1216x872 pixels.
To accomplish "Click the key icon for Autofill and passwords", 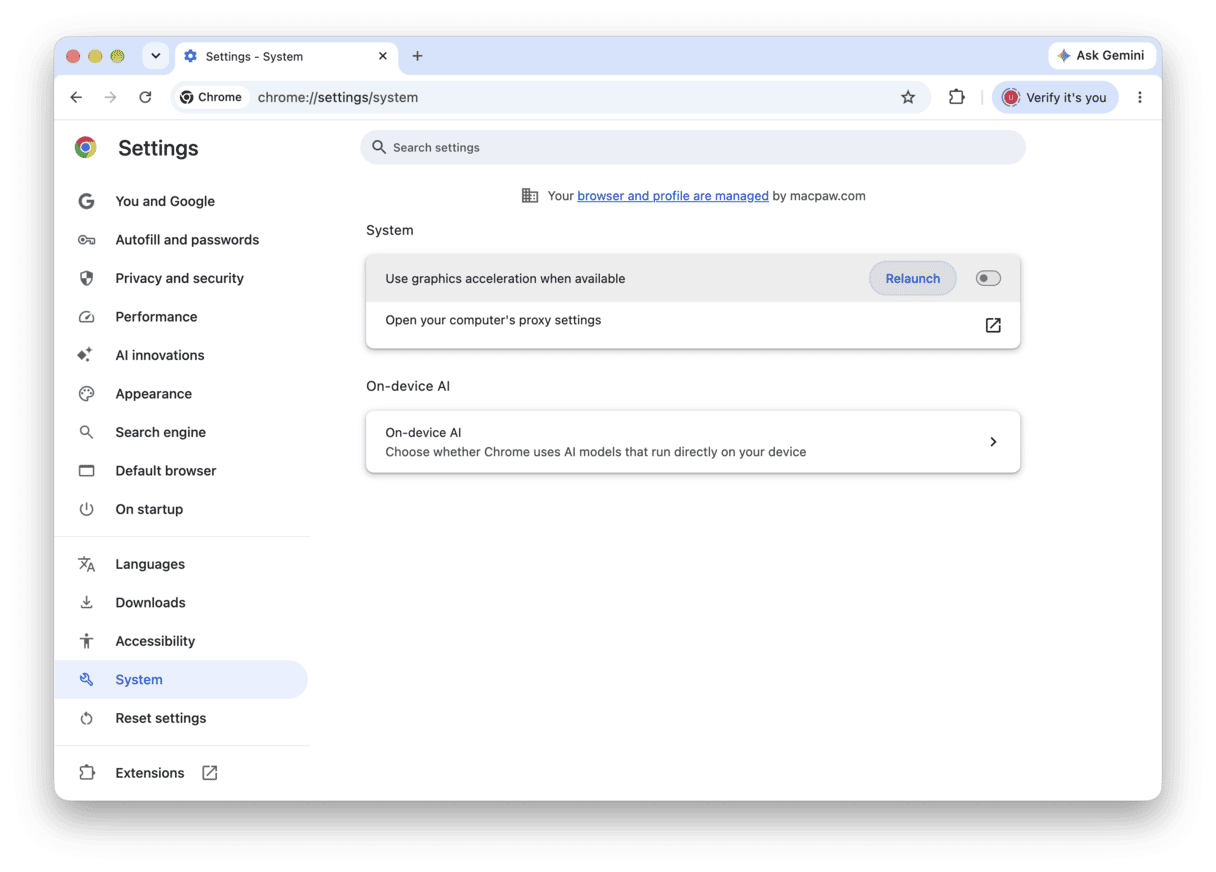I will tap(86, 240).
